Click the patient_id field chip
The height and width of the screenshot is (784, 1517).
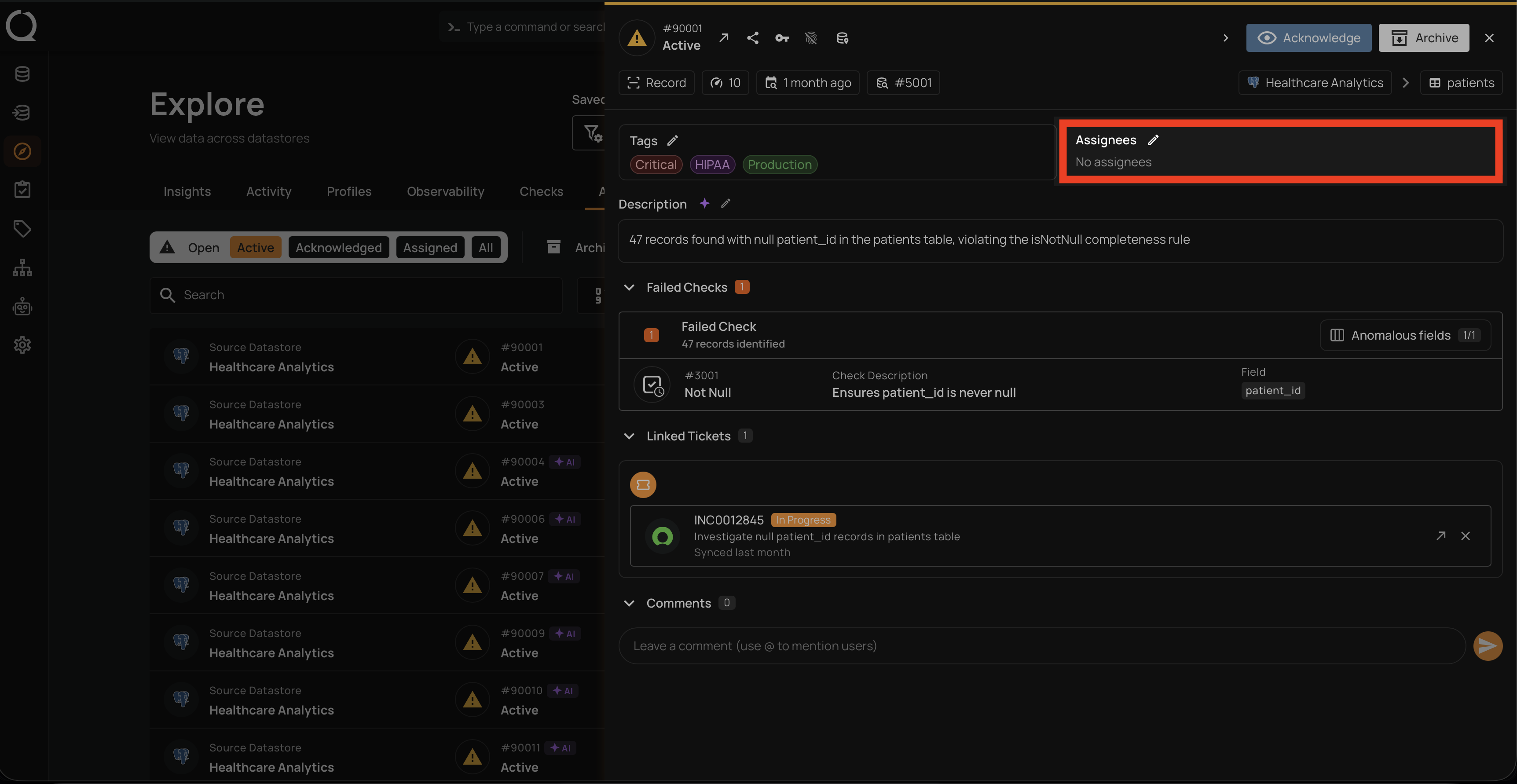(1273, 391)
